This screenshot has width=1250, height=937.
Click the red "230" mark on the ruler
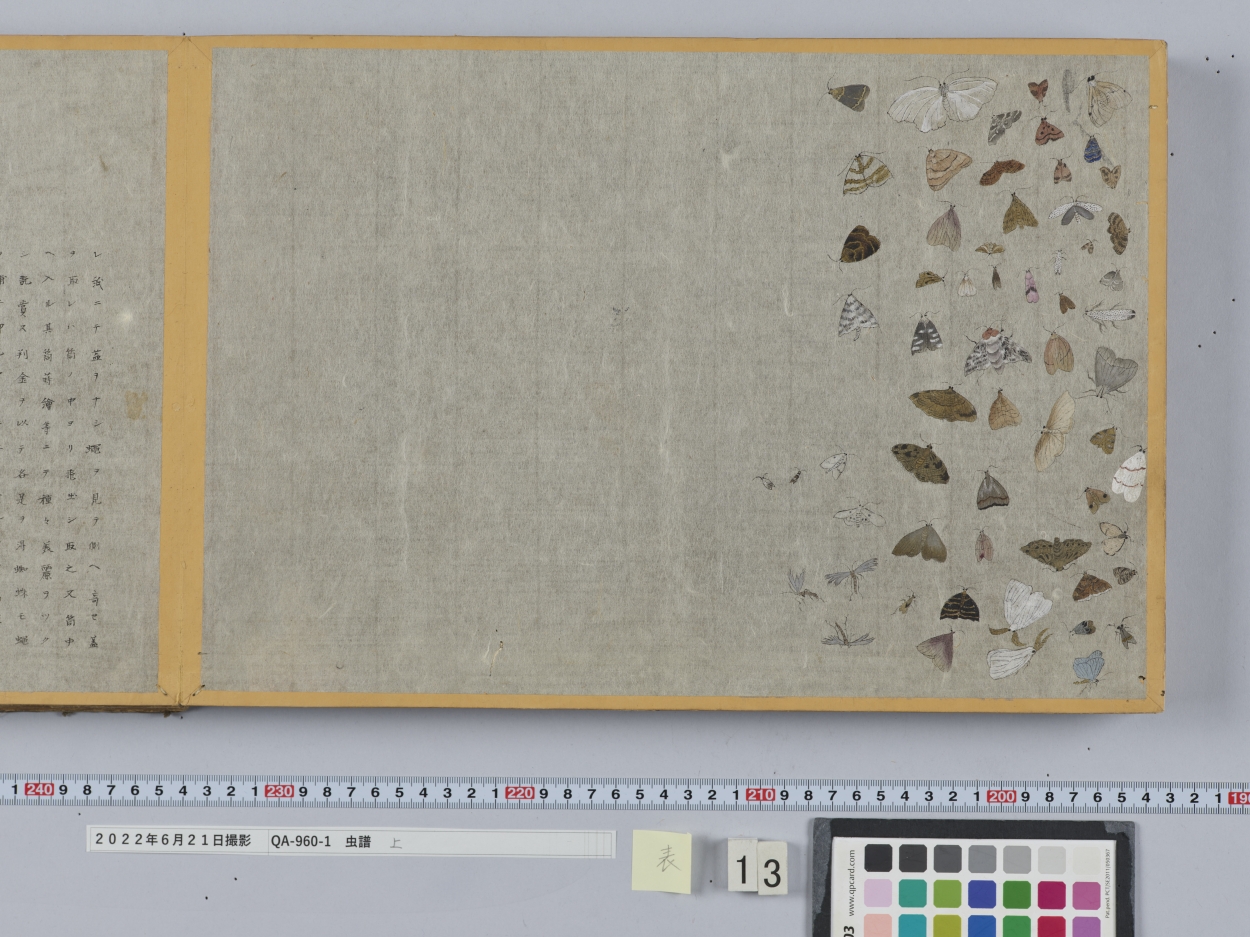(279, 791)
